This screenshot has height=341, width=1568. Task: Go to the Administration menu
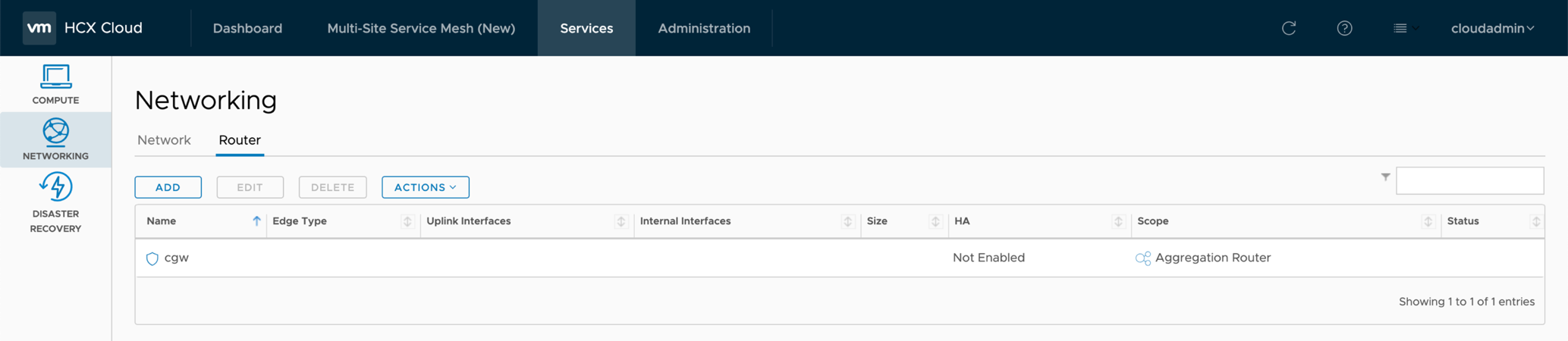tap(703, 28)
